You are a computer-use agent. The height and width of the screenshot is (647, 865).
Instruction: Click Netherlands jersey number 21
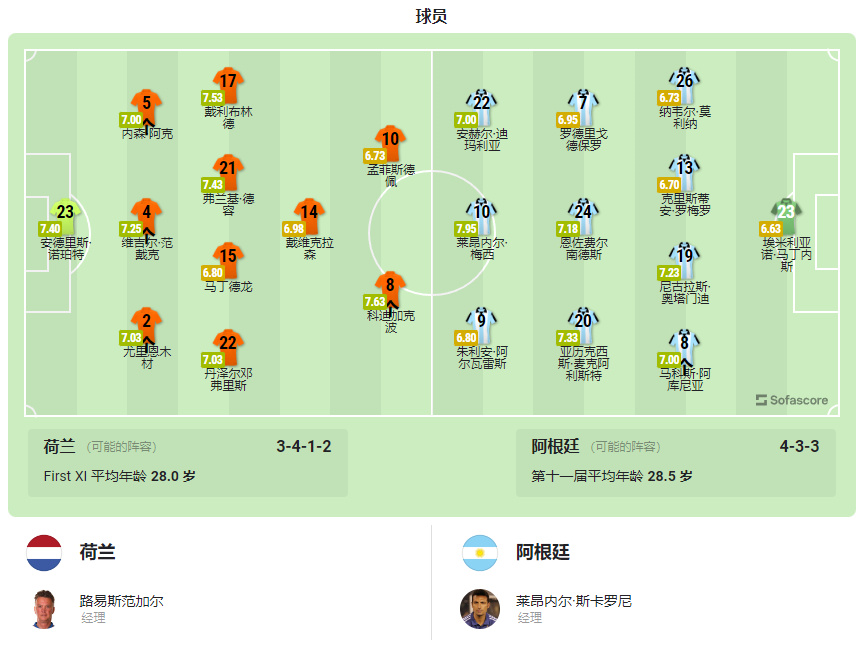tap(228, 172)
